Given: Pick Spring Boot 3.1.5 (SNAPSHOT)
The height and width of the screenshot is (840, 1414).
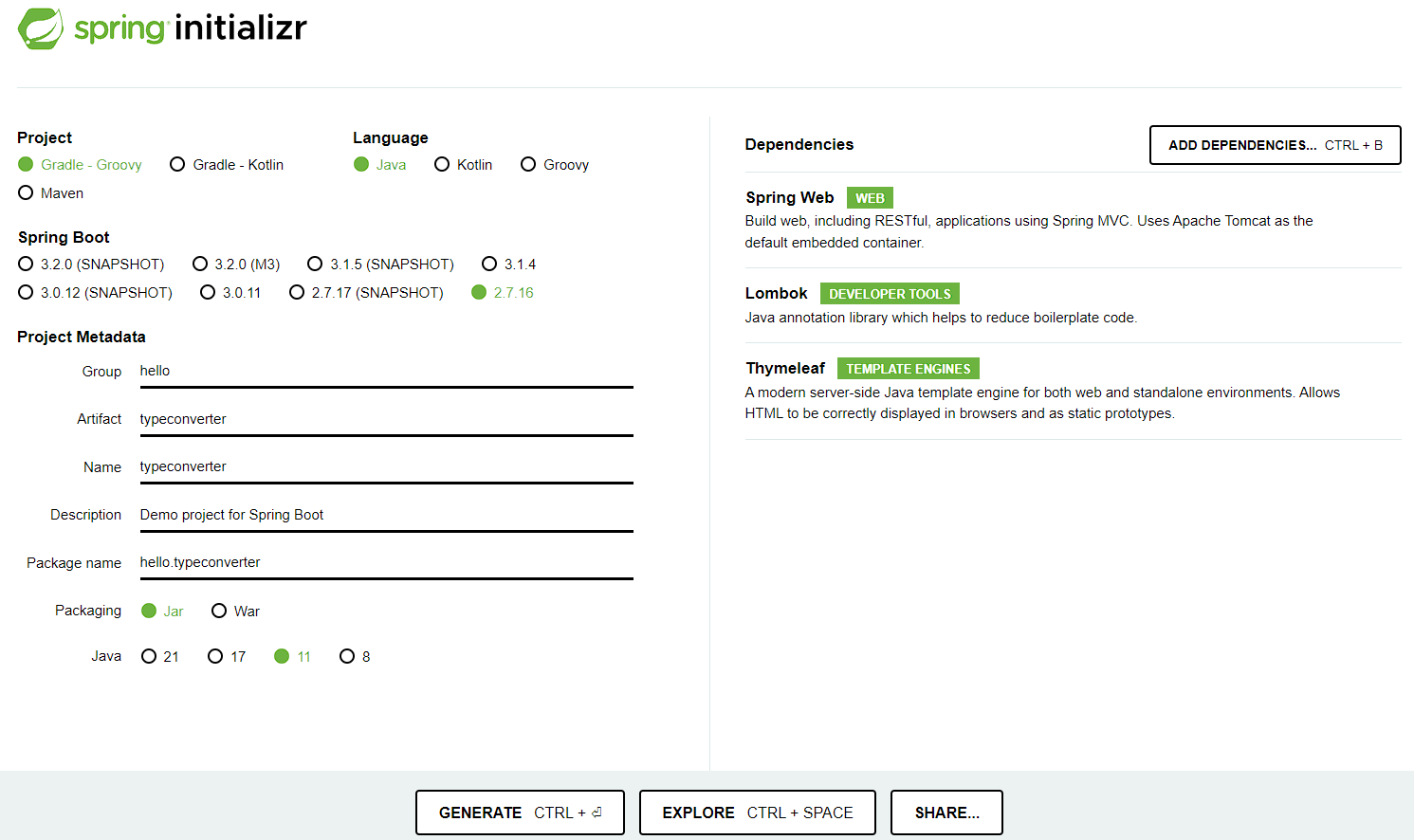Looking at the screenshot, I should click(x=380, y=265).
